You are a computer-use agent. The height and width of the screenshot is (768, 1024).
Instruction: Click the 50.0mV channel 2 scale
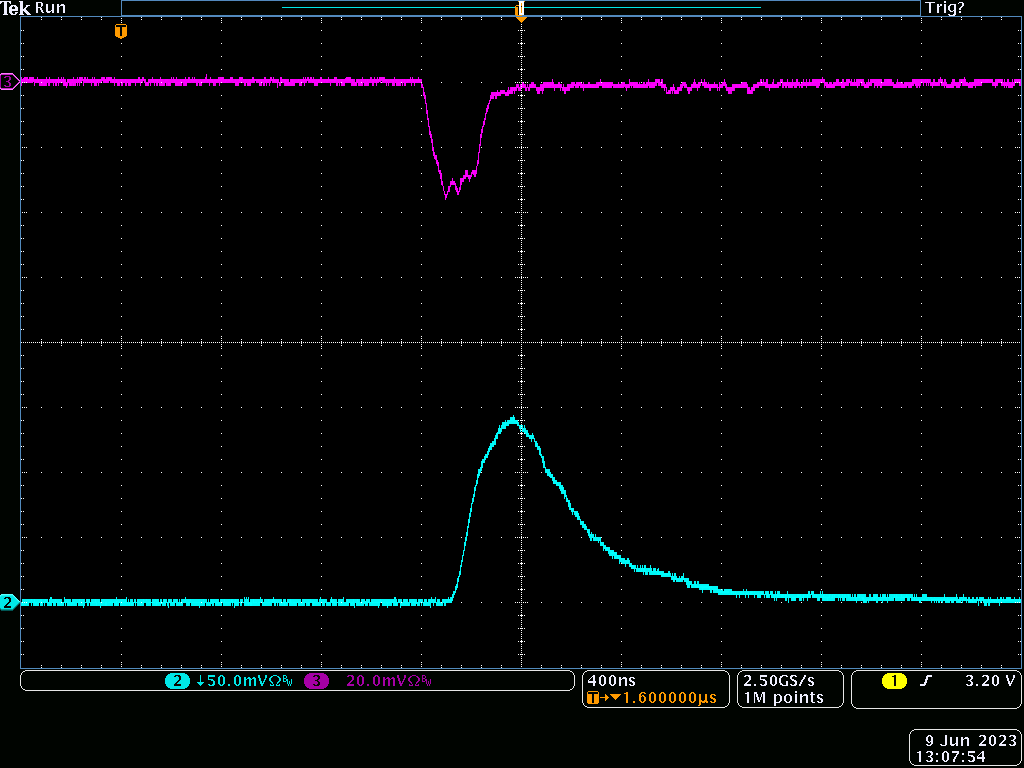(x=244, y=681)
